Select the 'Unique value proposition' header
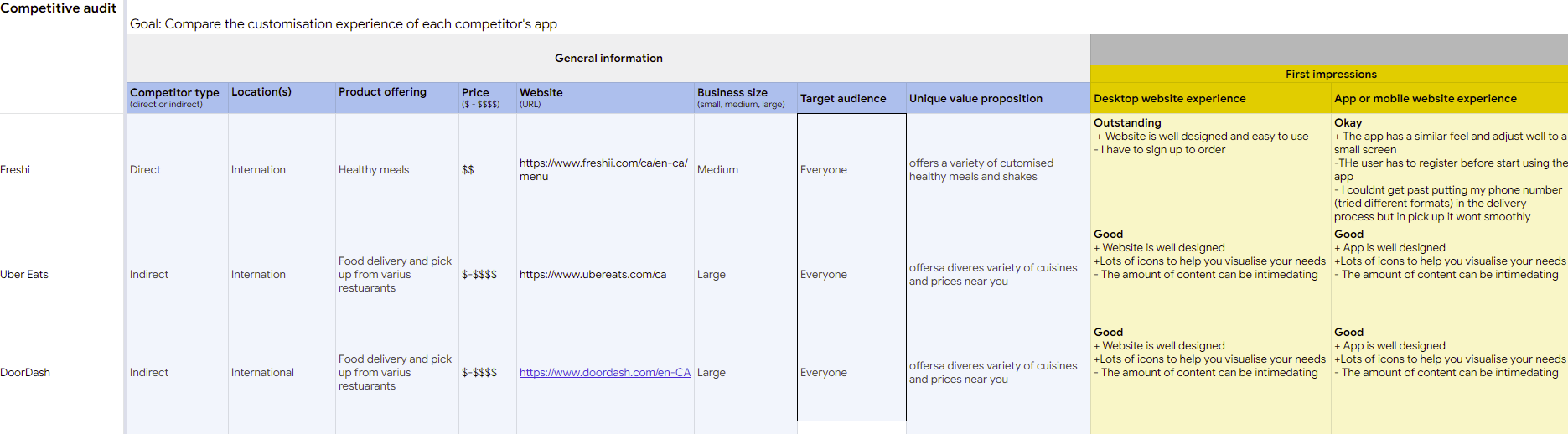 998,98
